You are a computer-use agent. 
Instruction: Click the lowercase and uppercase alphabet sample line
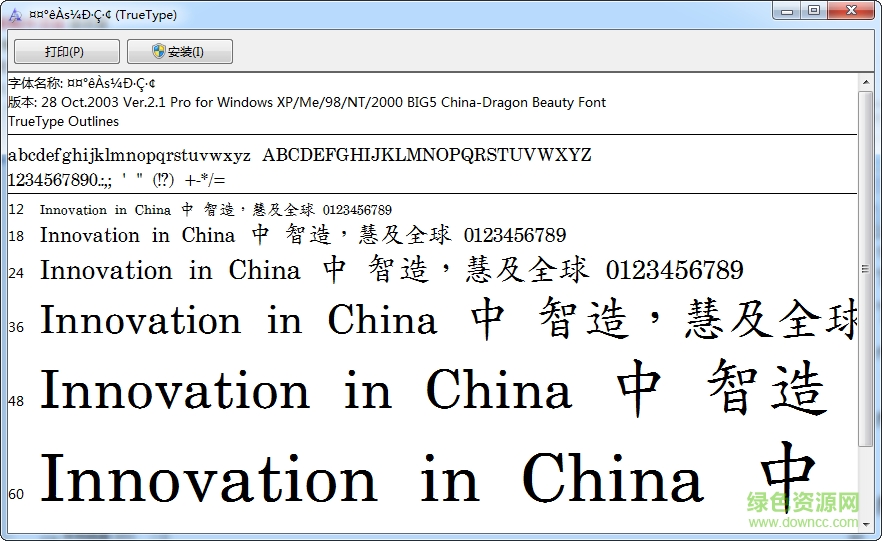(300, 155)
